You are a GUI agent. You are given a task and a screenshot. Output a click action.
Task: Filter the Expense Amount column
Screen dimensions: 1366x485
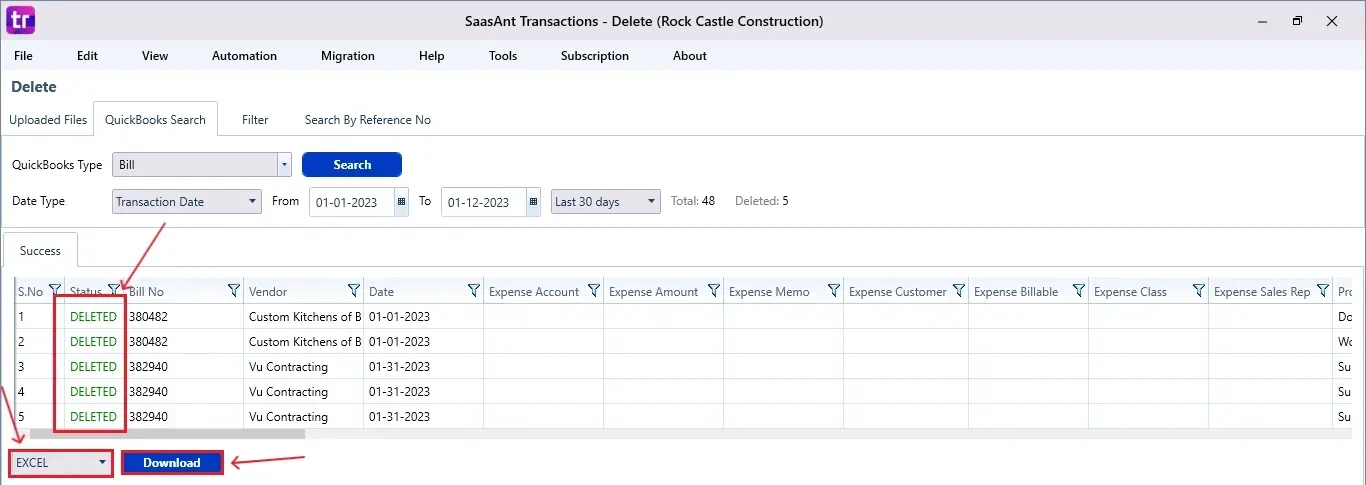coord(713,291)
